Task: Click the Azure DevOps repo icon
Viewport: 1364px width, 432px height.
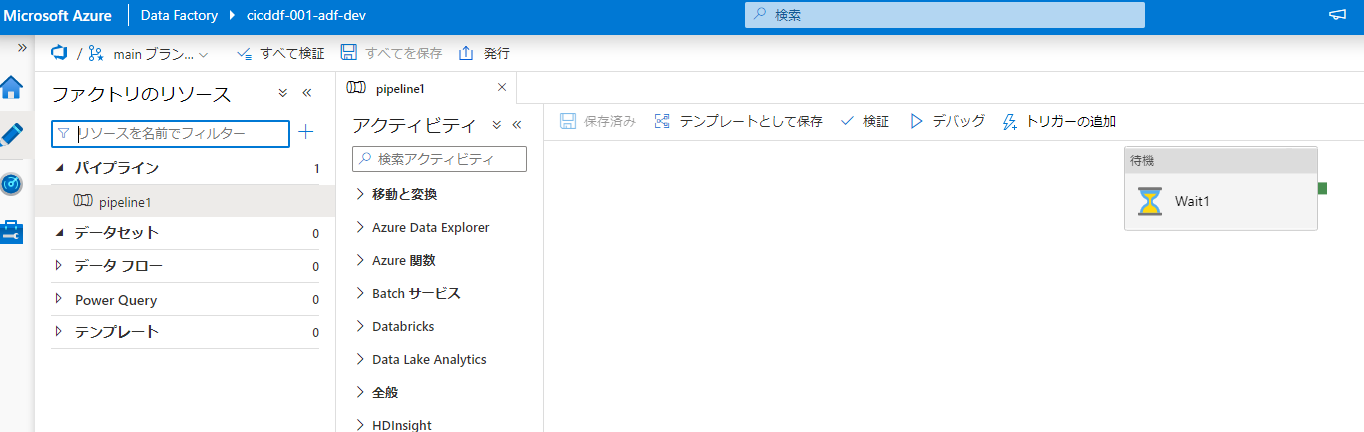Action: tap(58, 53)
